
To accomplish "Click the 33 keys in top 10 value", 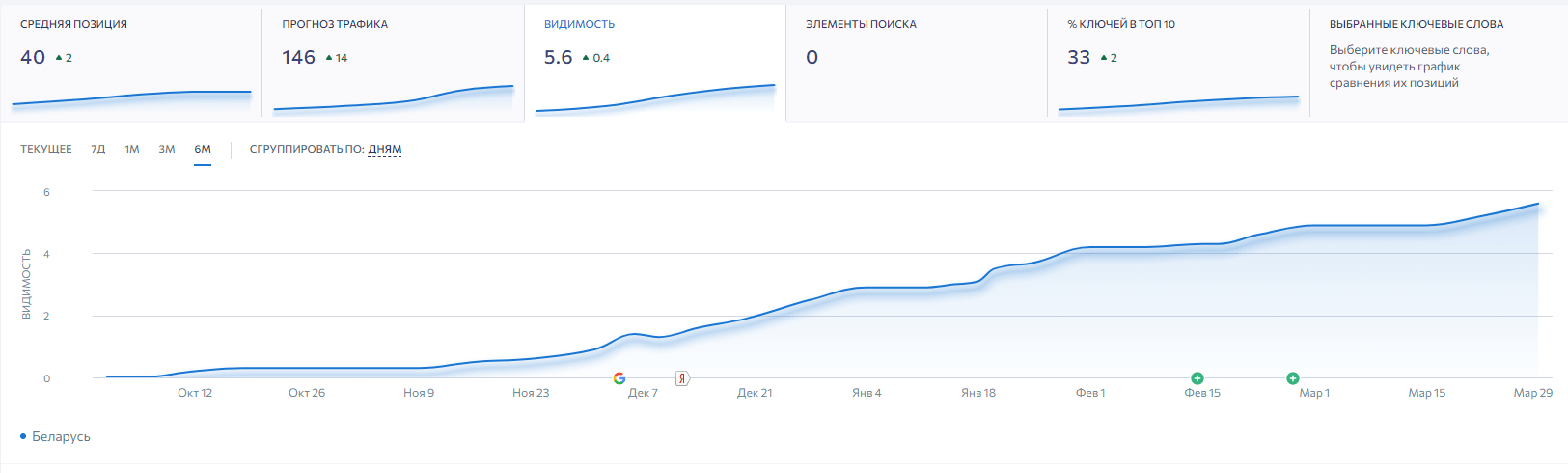I will pyautogui.click(x=1079, y=57).
